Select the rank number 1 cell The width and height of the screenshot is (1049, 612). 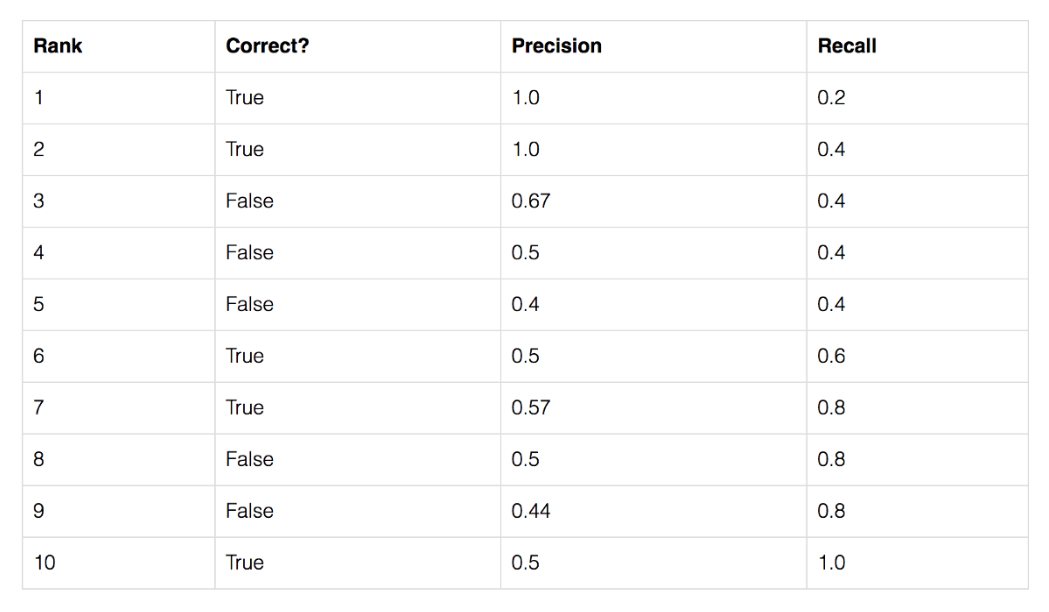coord(38,98)
